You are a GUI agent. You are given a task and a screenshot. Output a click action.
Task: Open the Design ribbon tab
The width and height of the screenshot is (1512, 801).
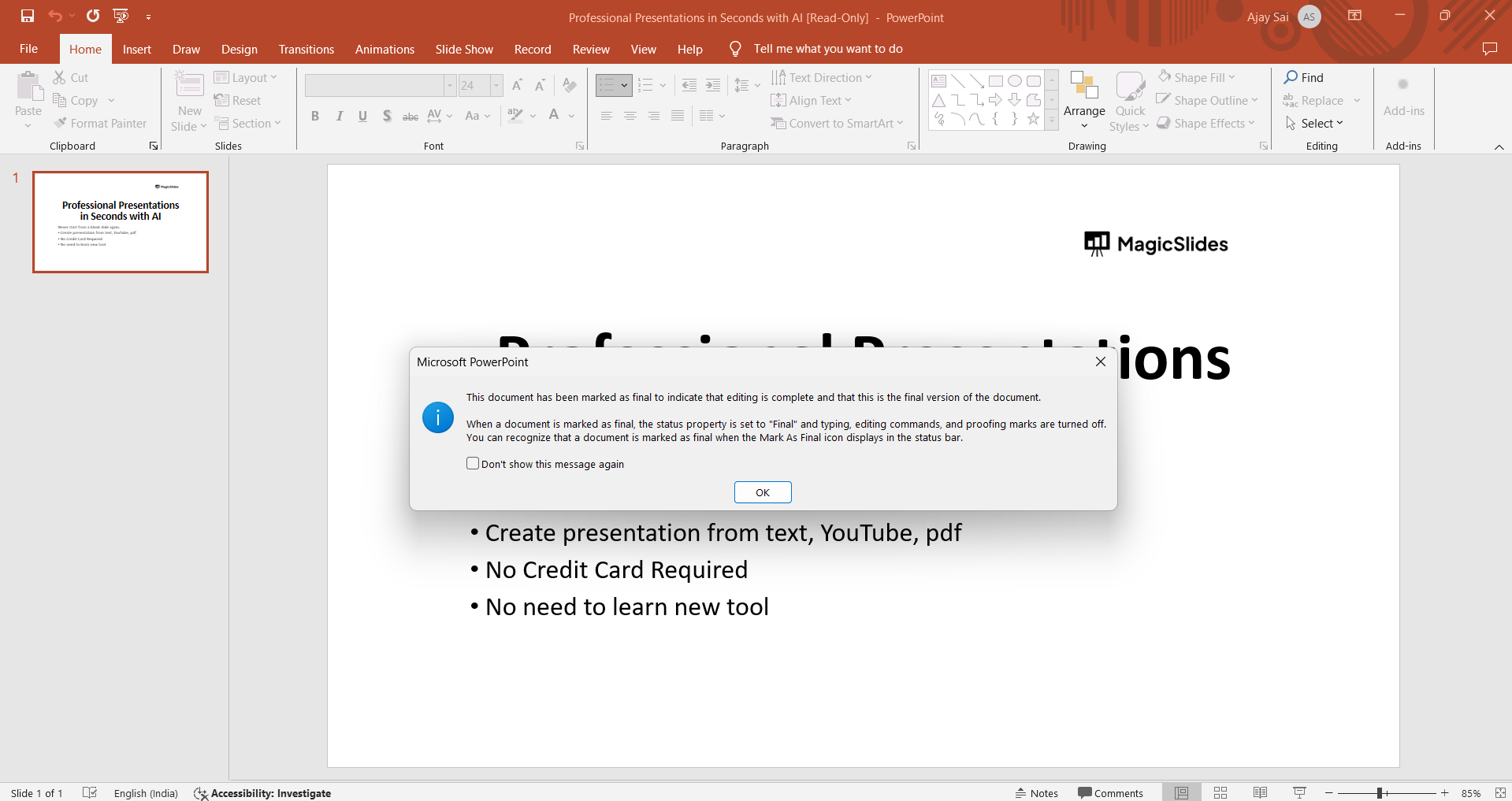pos(239,49)
